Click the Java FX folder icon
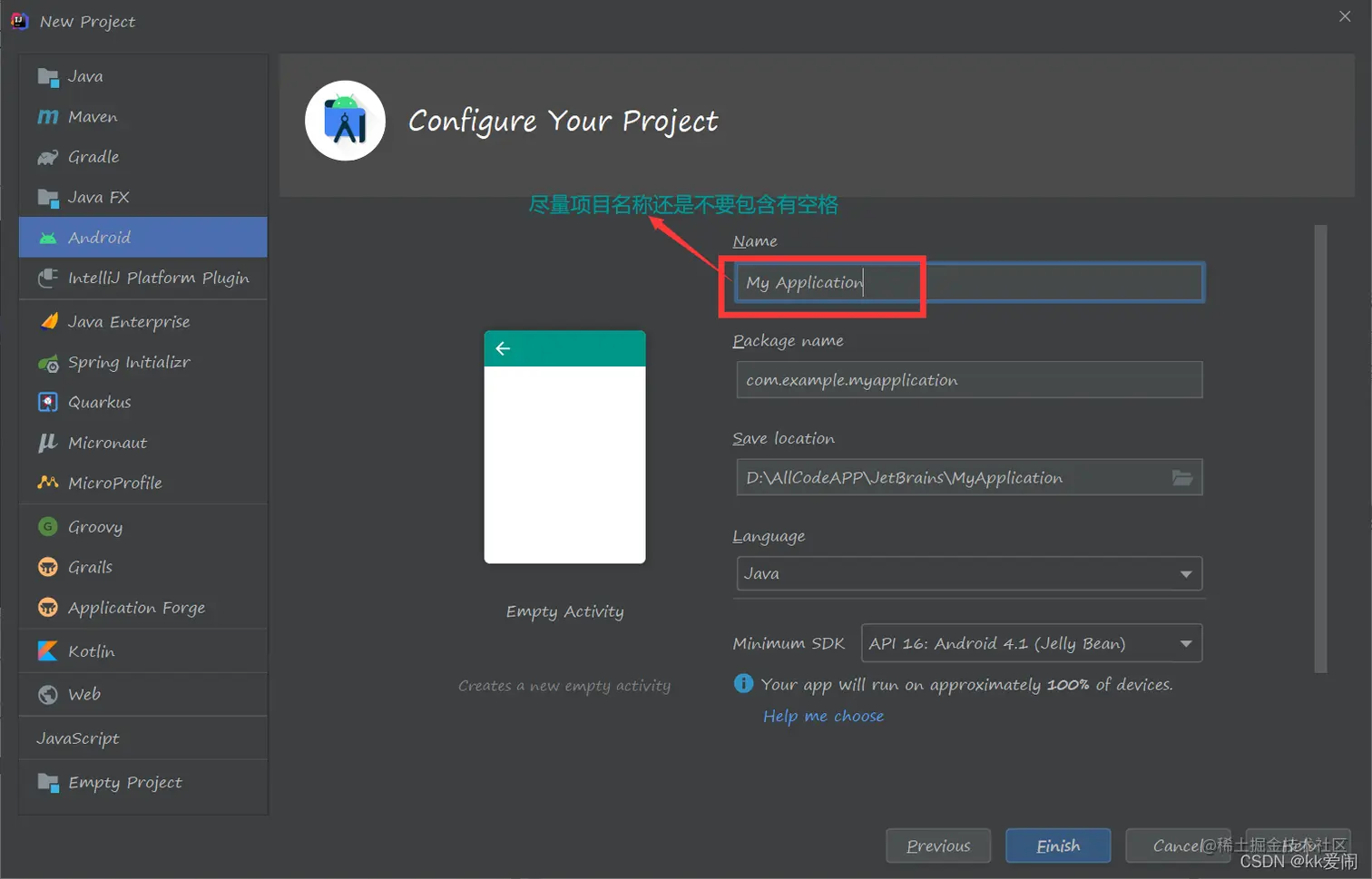Image resolution: width=1372 pixels, height=879 pixels. pyautogui.click(x=48, y=198)
